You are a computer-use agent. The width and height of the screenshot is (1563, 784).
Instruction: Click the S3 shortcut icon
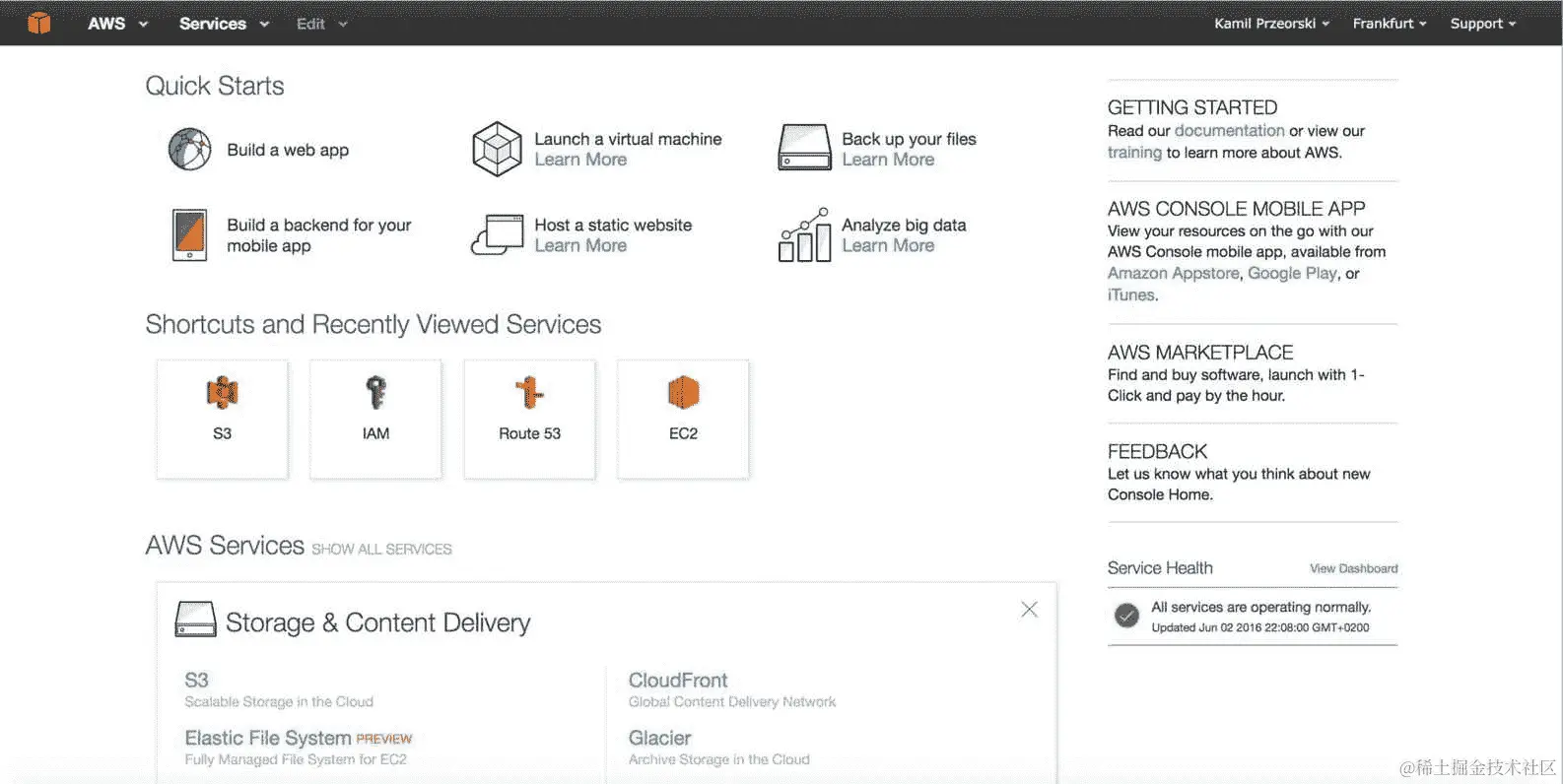point(222,392)
